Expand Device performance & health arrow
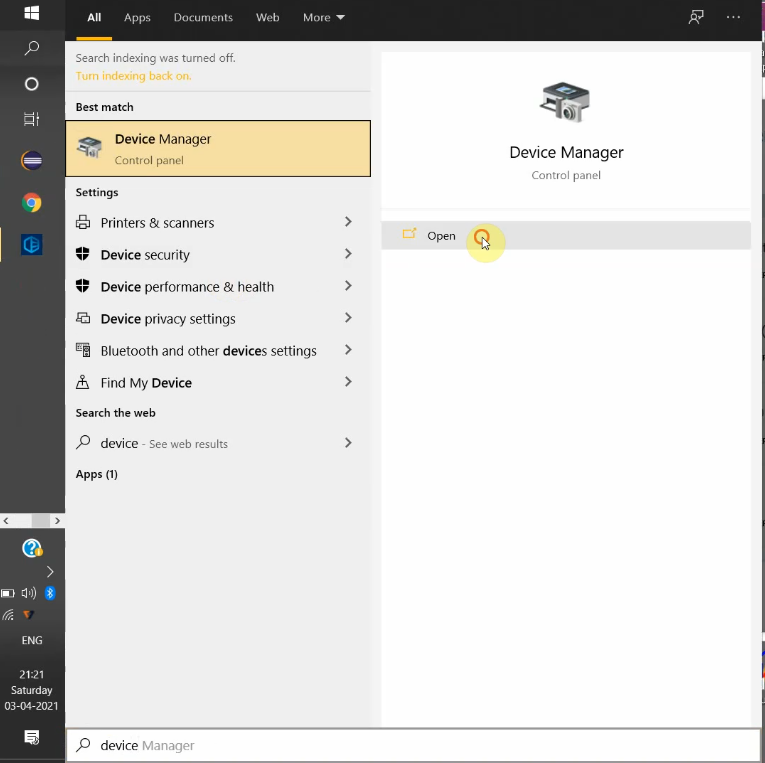The image size is (765, 763). (348, 286)
